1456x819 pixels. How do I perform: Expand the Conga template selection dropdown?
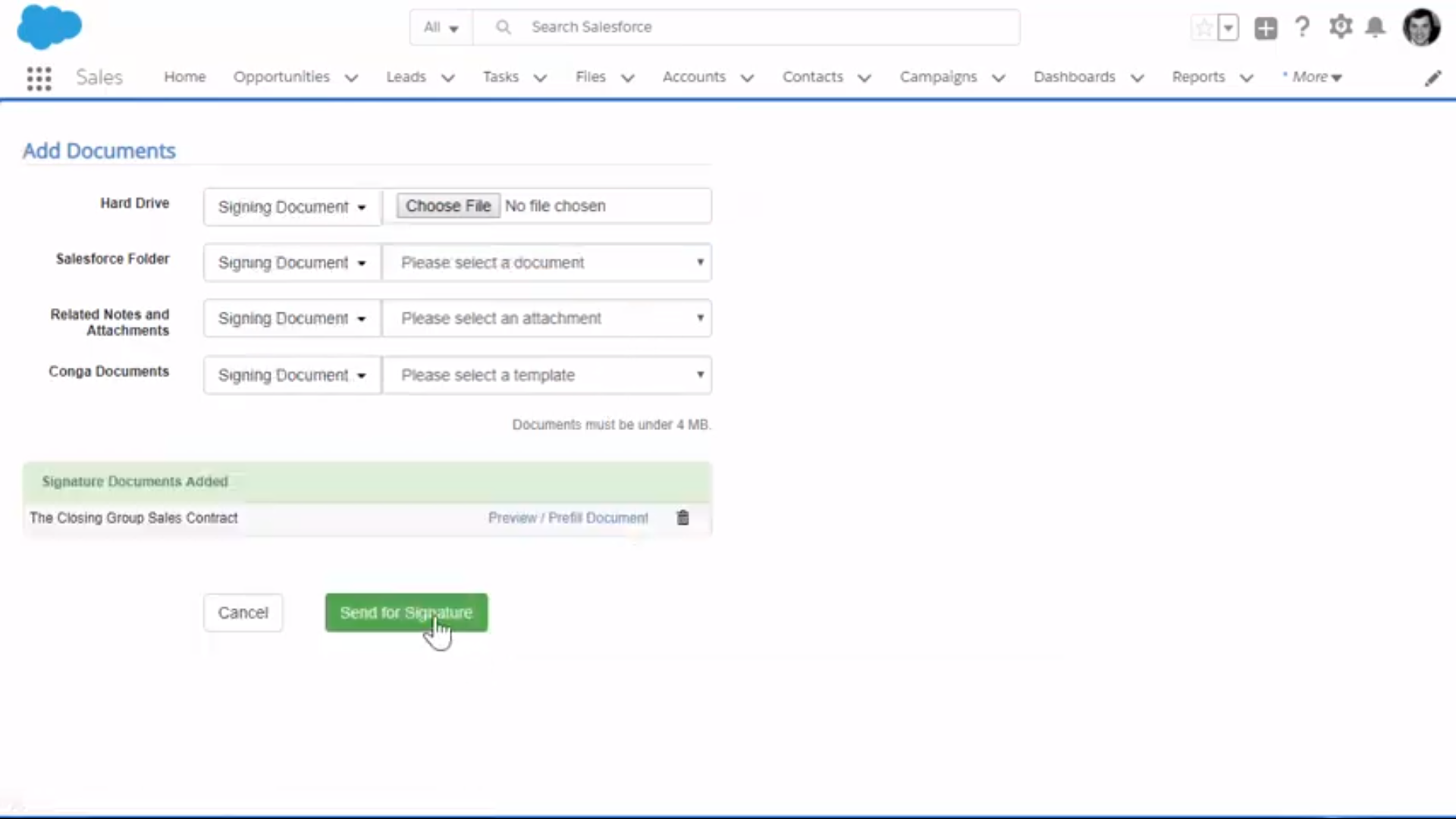[547, 375]
